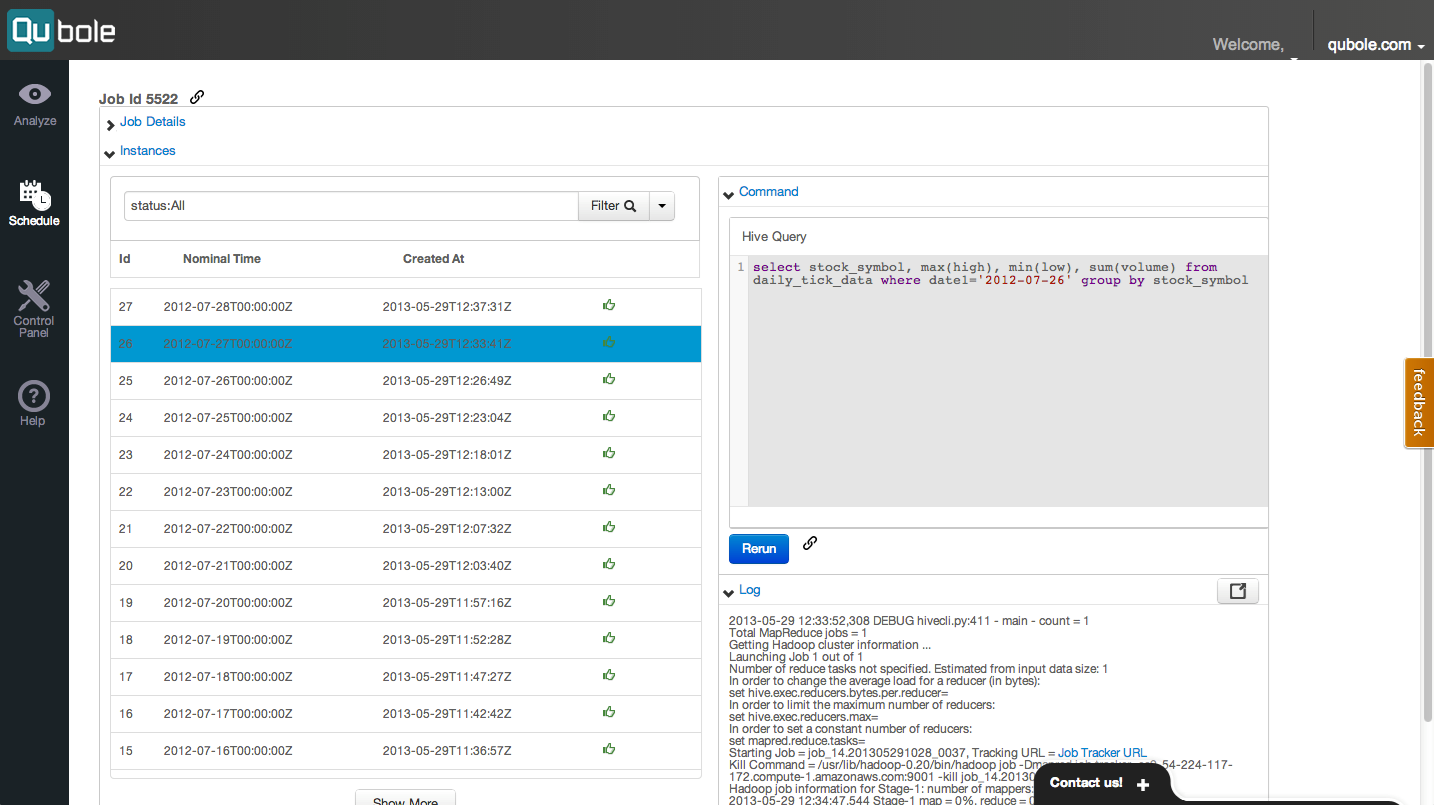Click thumbs-up status icon for instance 27
Image resolution: width=1434 pixels, height=805 pixels.
coord(609,305)
